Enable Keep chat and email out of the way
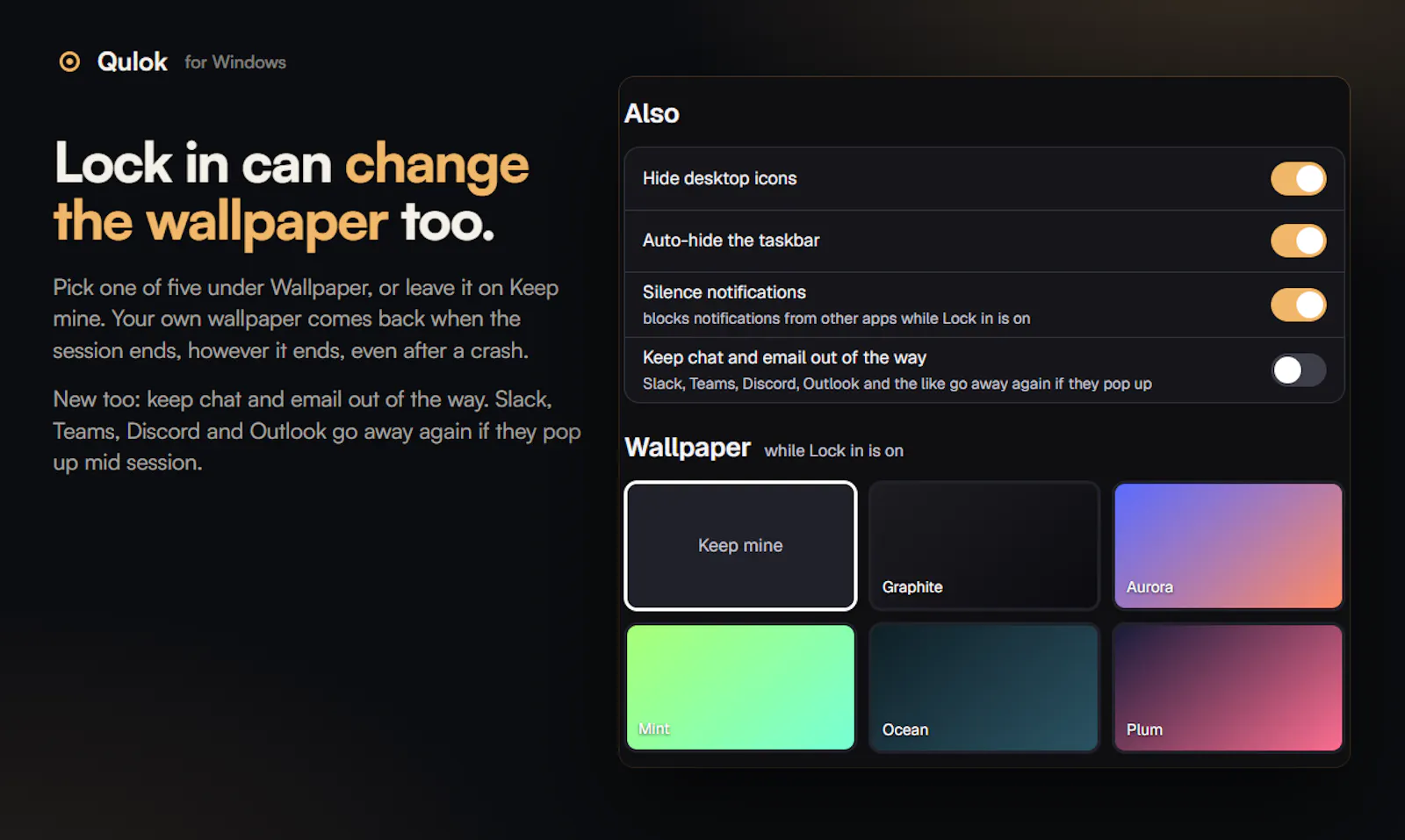 [x=1298, y=370]
